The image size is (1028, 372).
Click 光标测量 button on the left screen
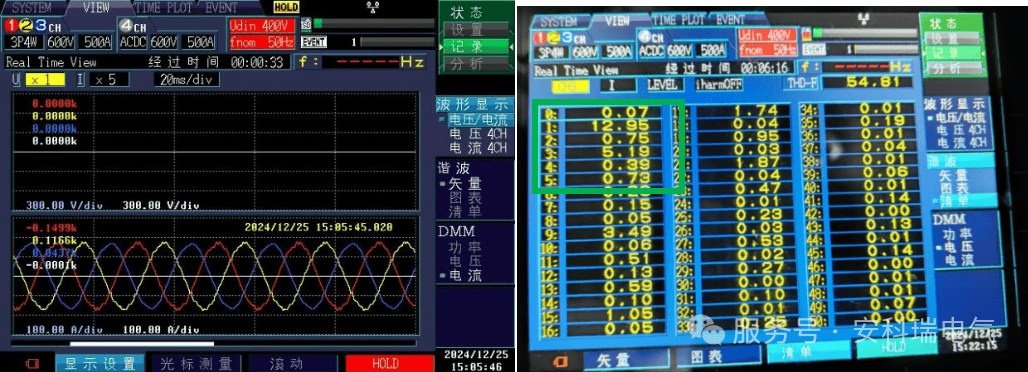click(197, 363)
